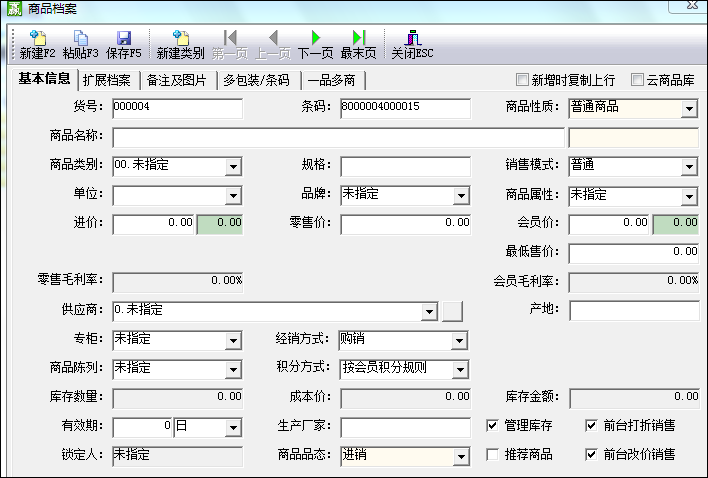
Task: Uncheck the 前台改价销售 checkbox
Action: pos(591,454)
